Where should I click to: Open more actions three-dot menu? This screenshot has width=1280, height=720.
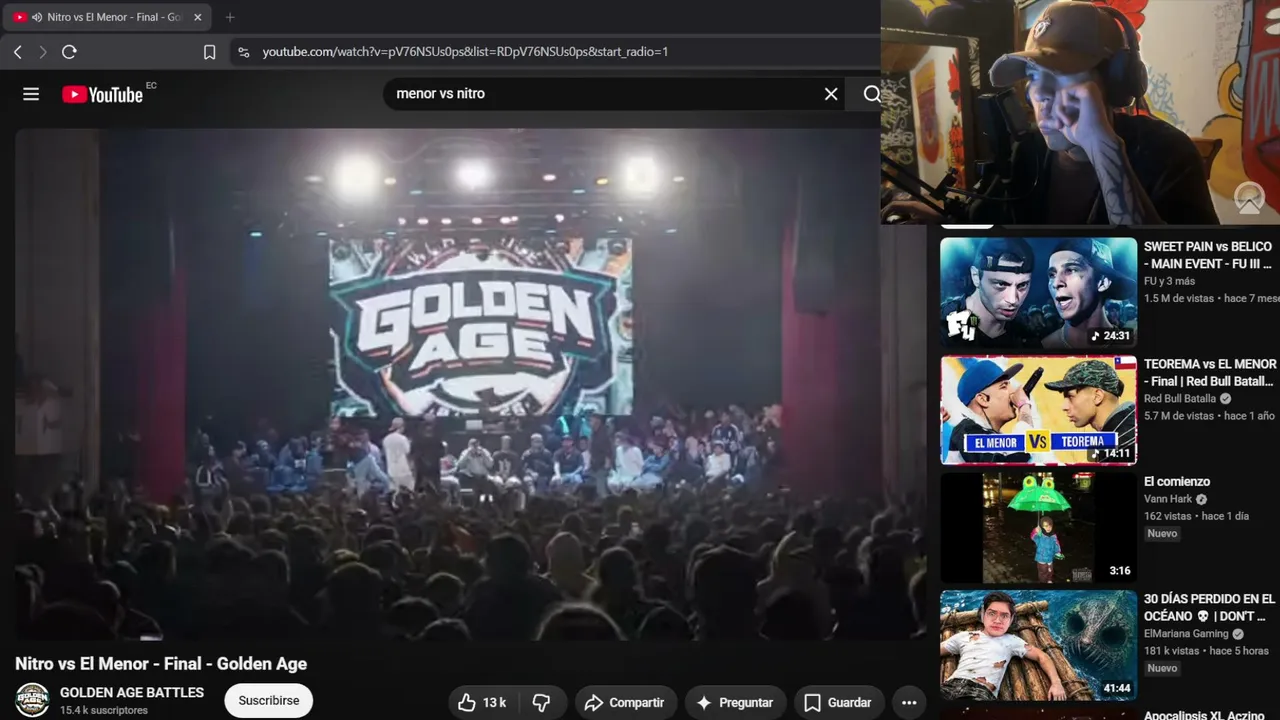click(x=909, y=702)
